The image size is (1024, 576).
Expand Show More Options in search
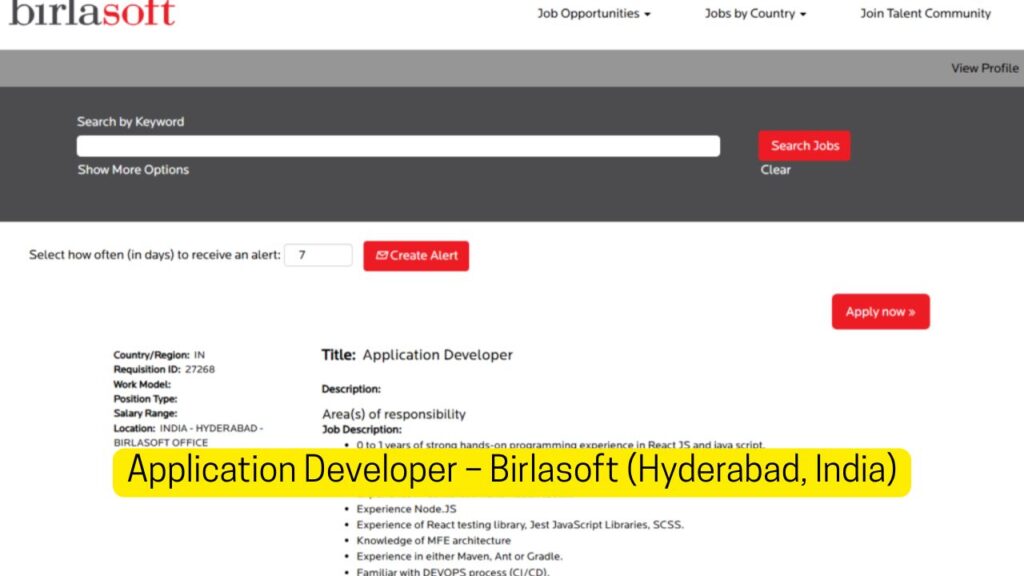tap(133, 170)
